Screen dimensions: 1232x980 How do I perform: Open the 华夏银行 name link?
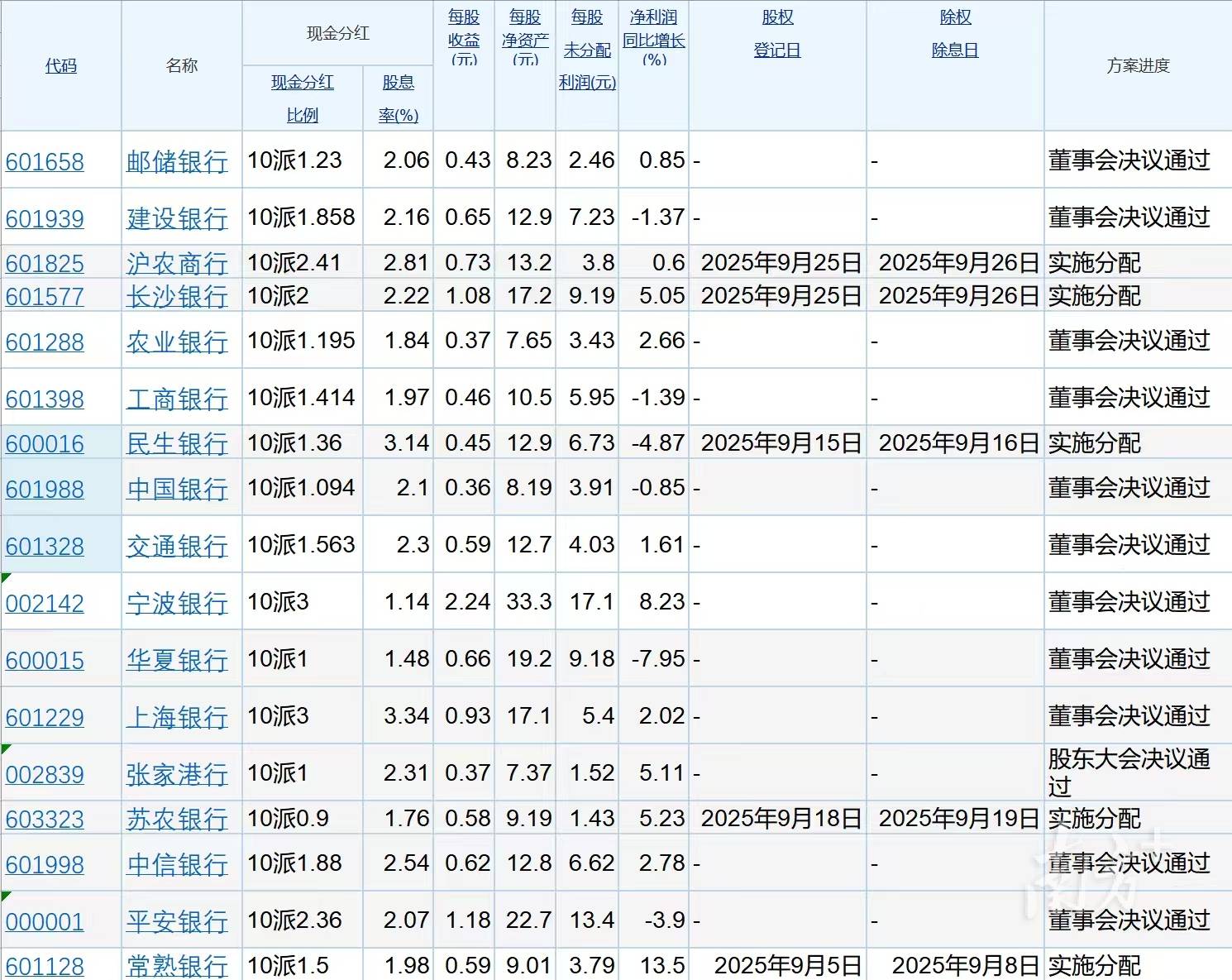click(x=177, y=660)
